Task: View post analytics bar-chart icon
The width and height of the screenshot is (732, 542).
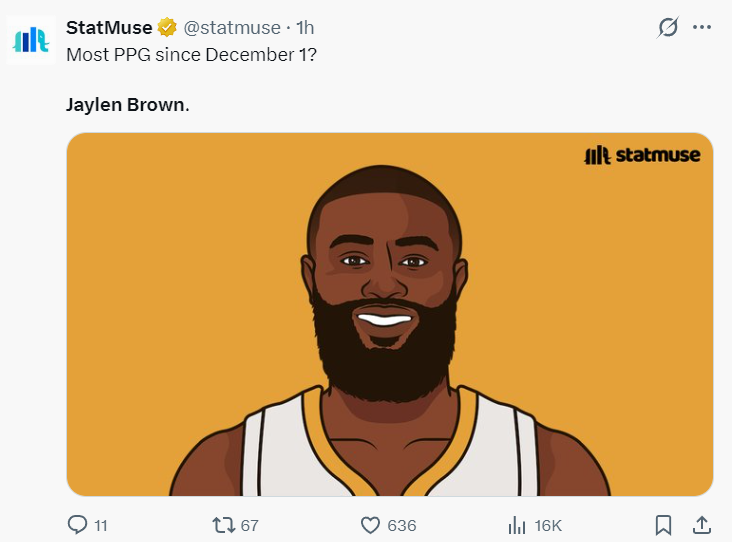Action: click(x=517, y=525)
